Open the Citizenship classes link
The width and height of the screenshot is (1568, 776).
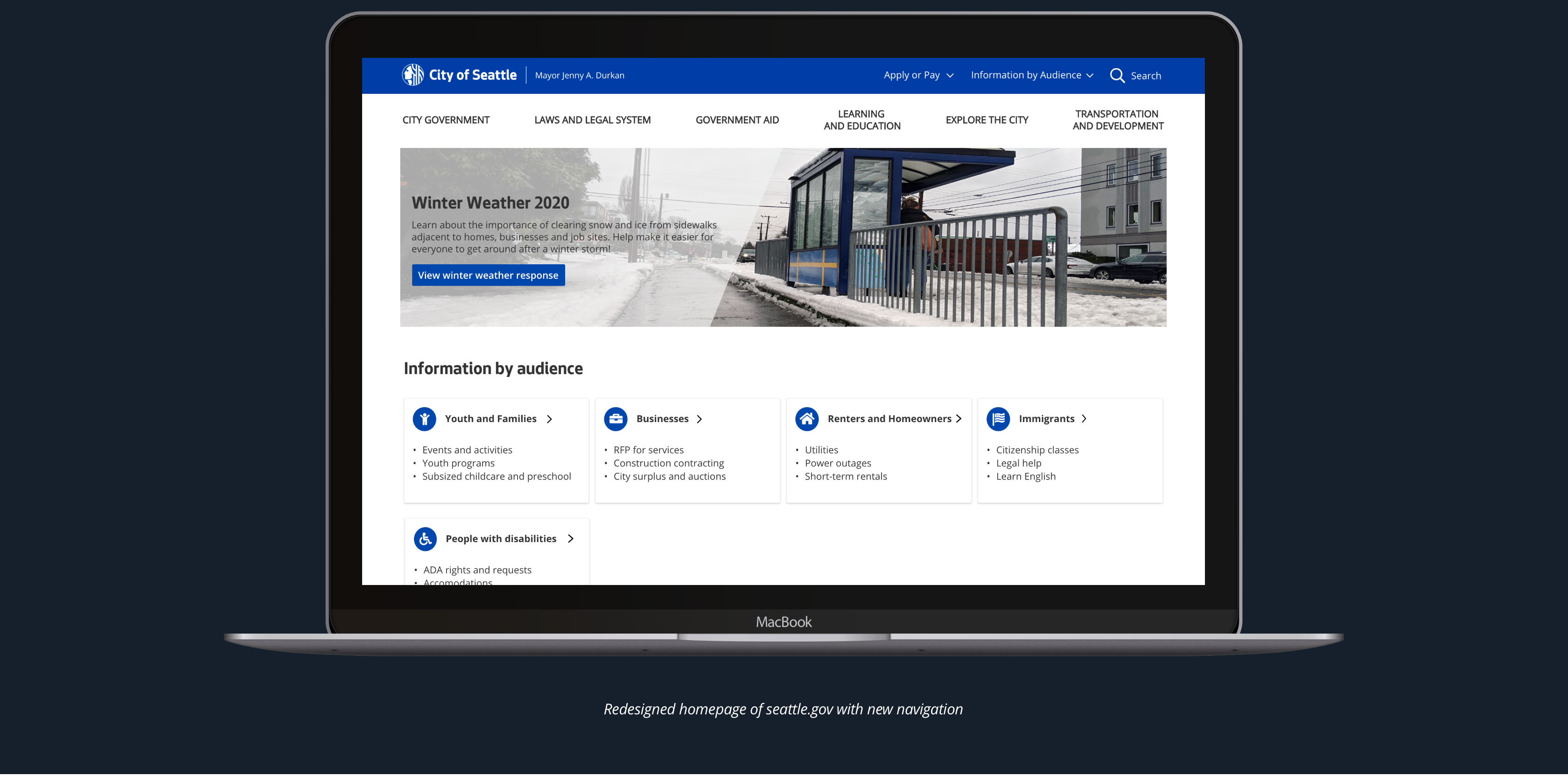tap(1036, 450)
